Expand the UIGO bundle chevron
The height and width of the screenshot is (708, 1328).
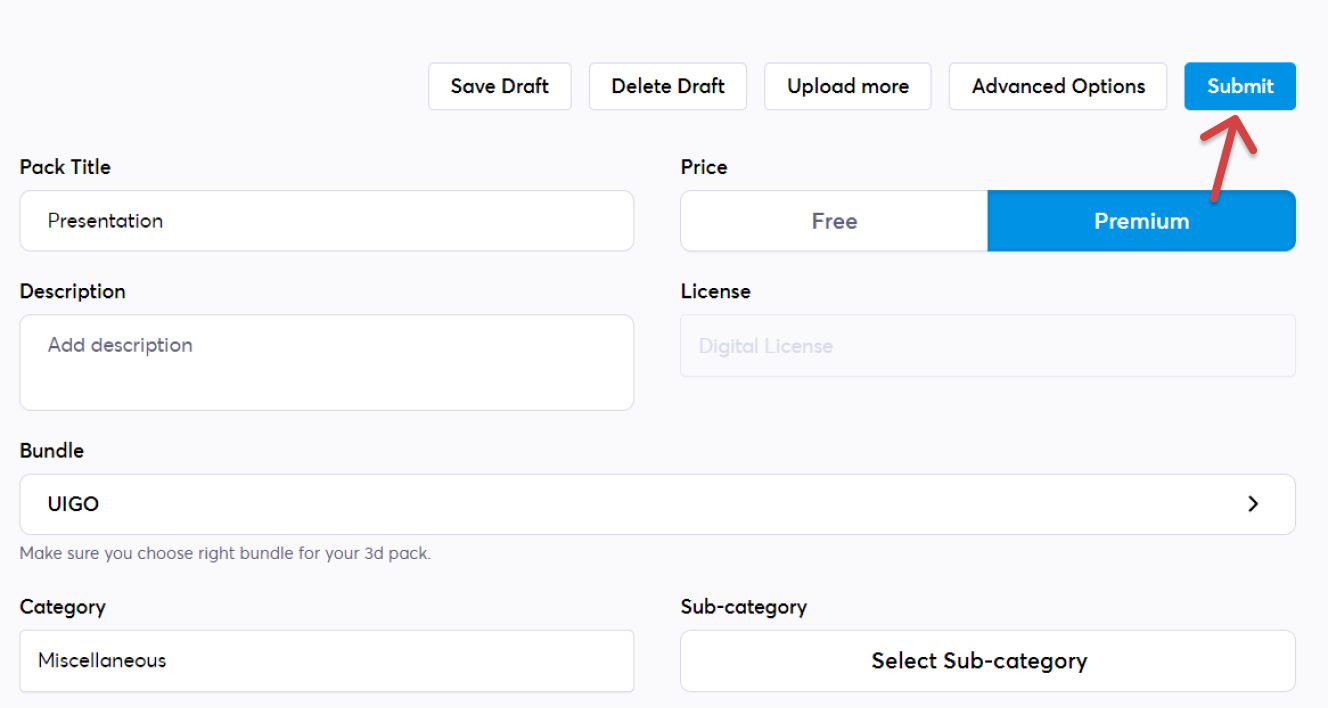coord(1253,504)
